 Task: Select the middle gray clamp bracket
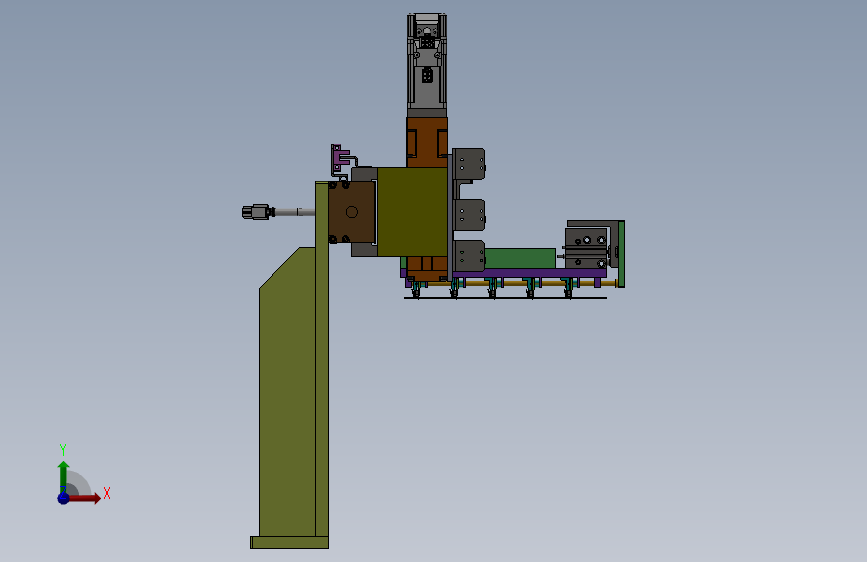tap(469, 215)
